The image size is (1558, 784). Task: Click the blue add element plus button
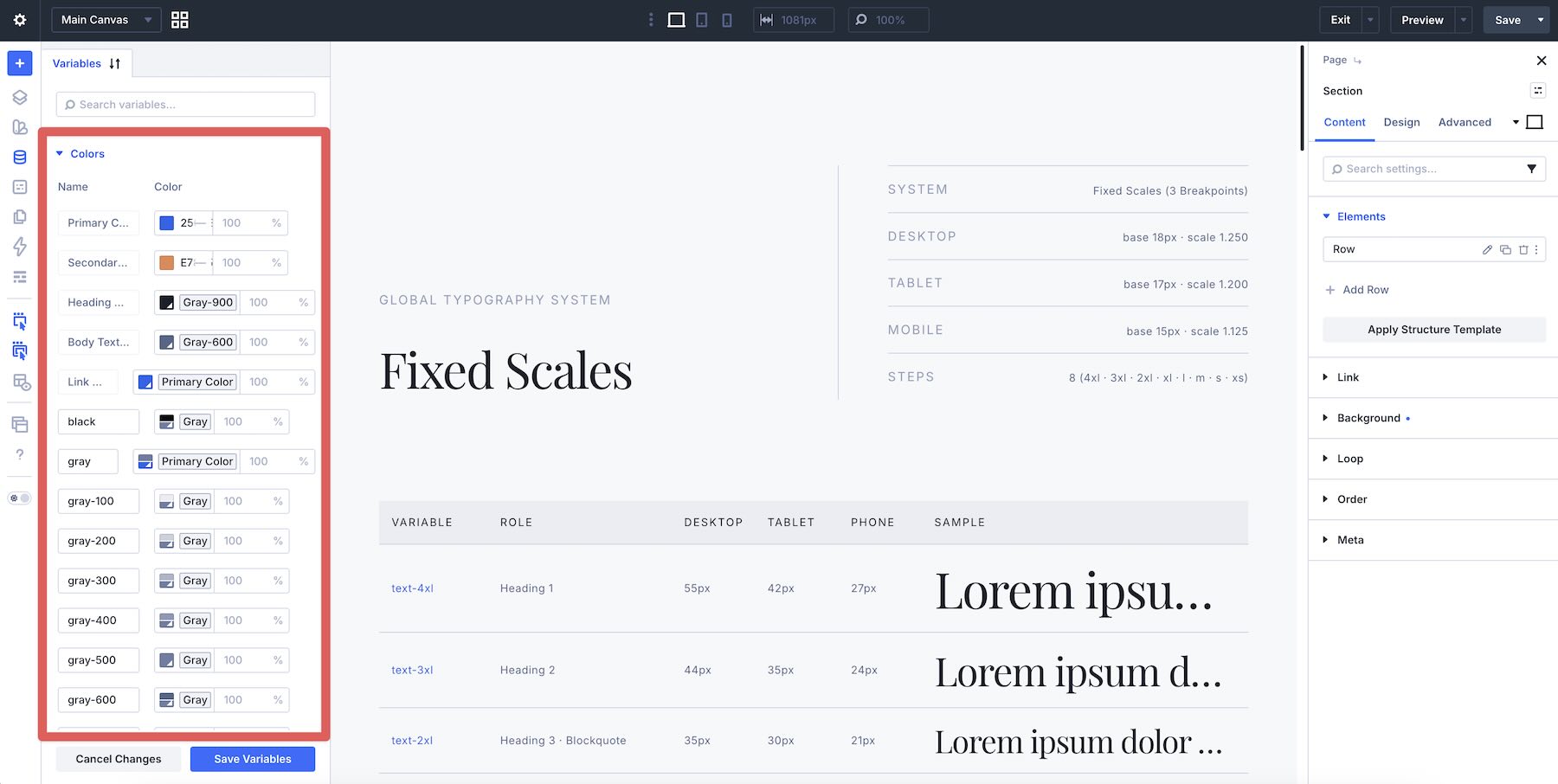coord(20,63)
